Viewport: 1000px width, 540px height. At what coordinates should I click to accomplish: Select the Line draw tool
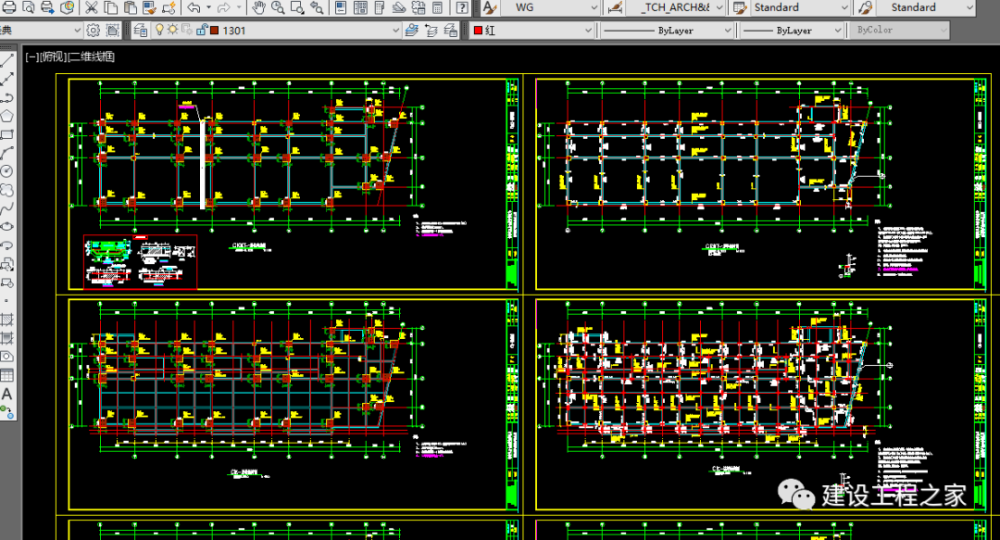click(x=7, y=61)
